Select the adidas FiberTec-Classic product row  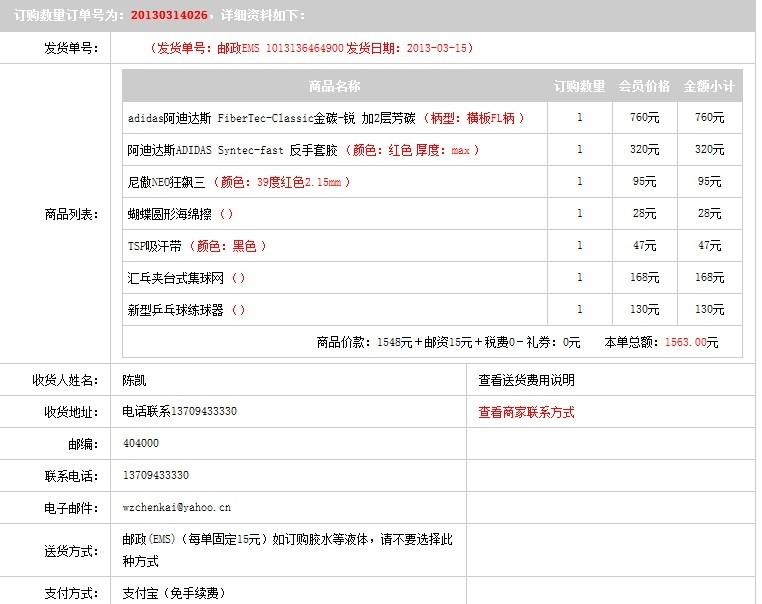[x=325, y=118]
